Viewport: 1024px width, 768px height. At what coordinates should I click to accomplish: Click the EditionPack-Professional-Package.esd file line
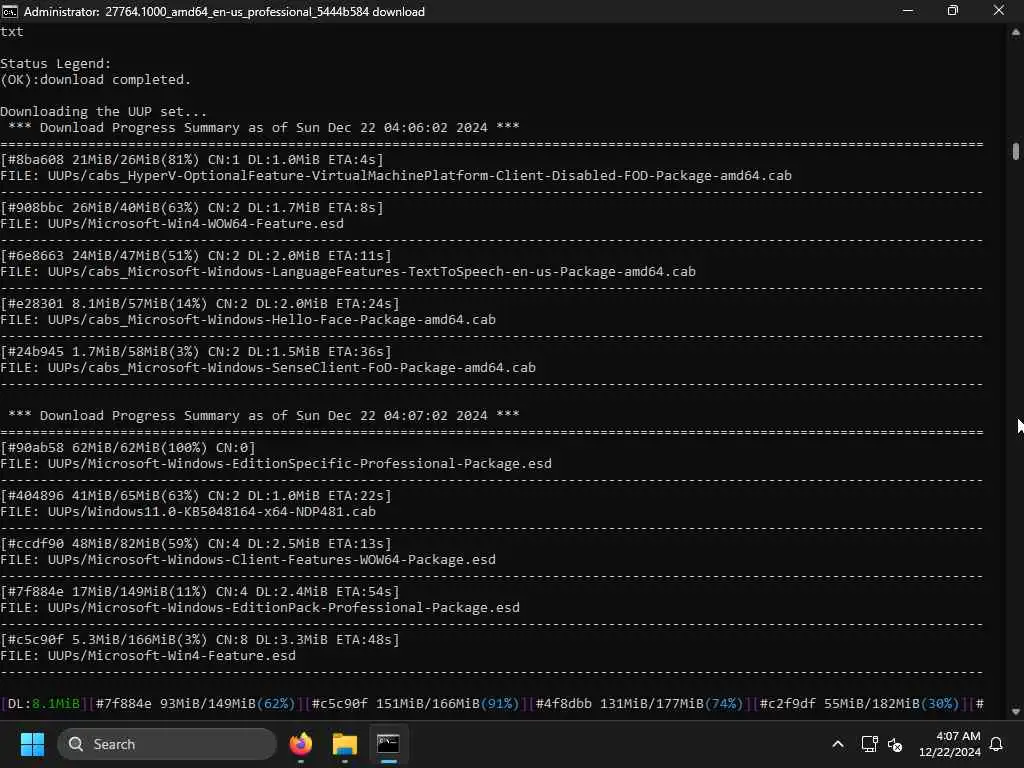coord(260,607)
